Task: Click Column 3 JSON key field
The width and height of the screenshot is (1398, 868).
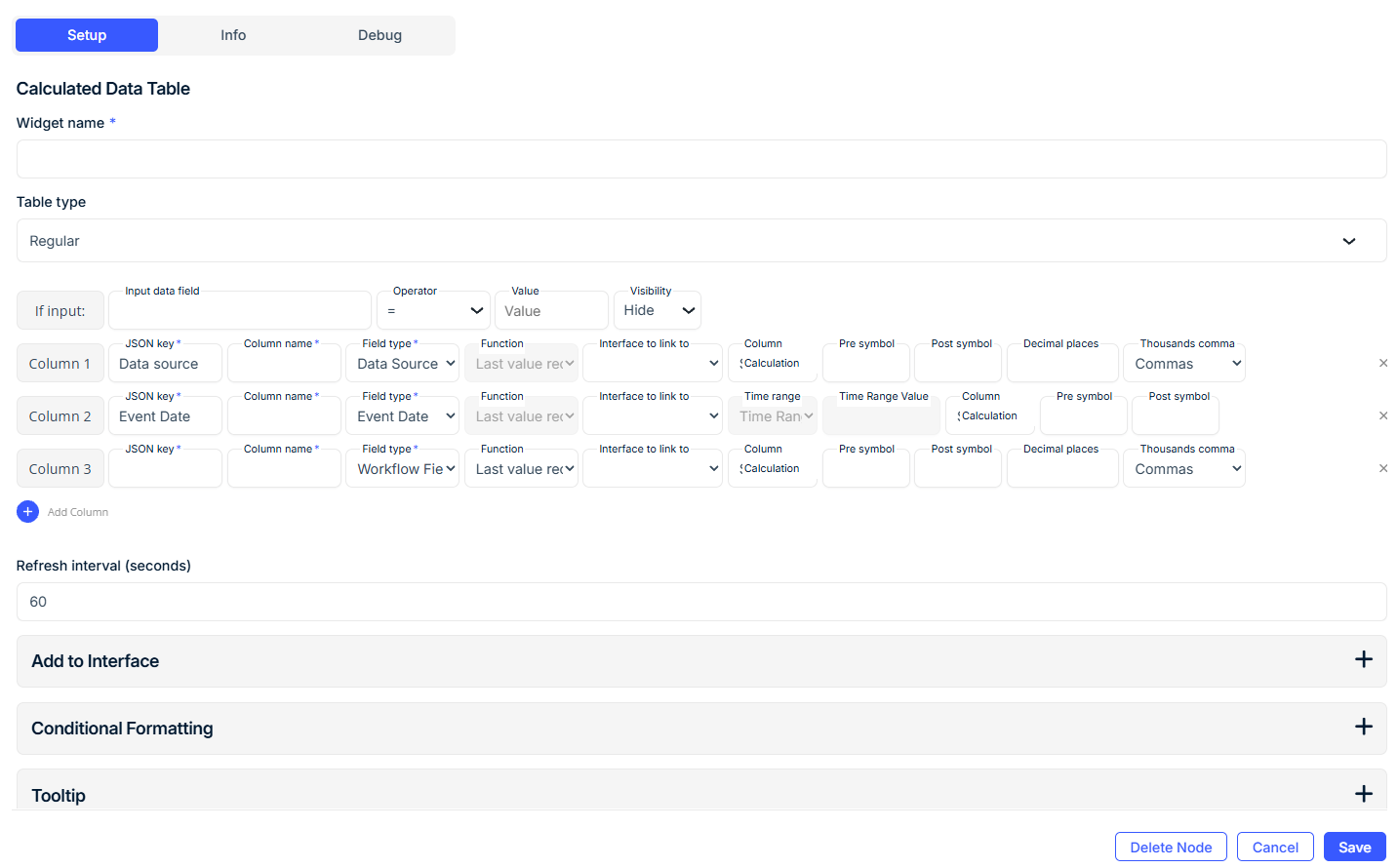Action: click(165, 468)
